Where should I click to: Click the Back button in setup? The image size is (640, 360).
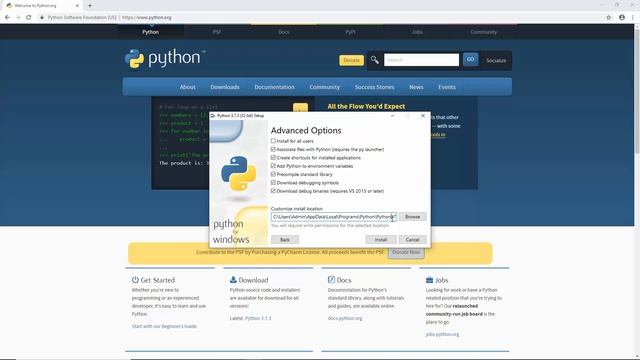[285, 240]
